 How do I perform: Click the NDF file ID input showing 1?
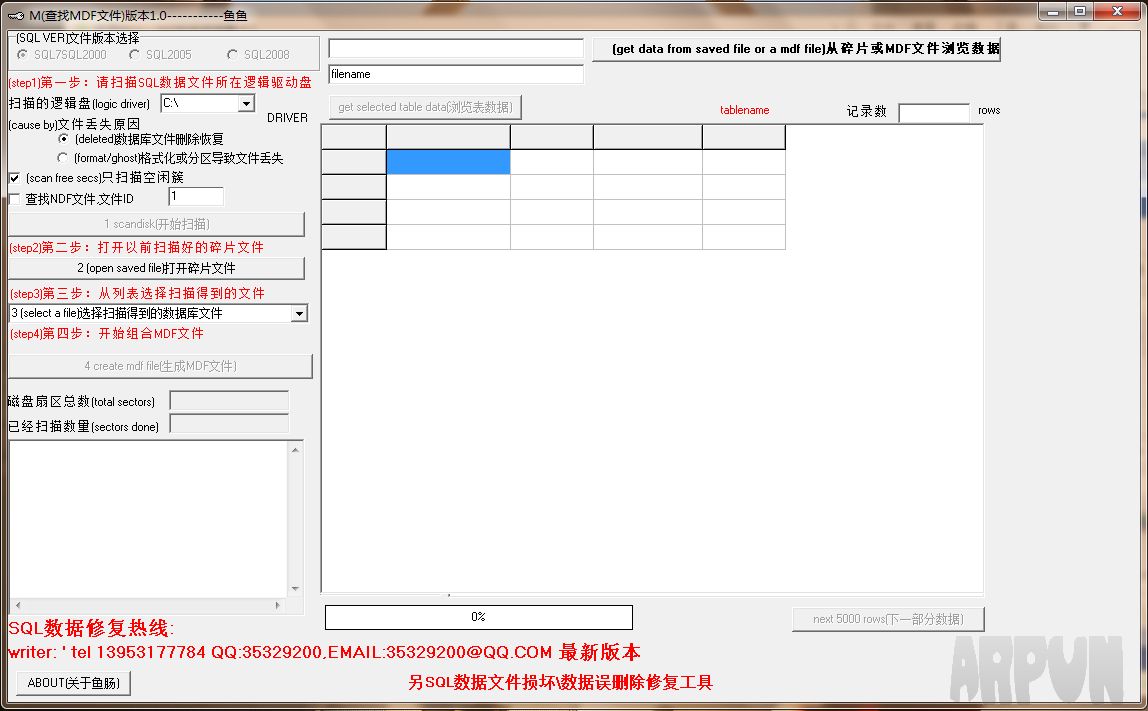(196, 196)
